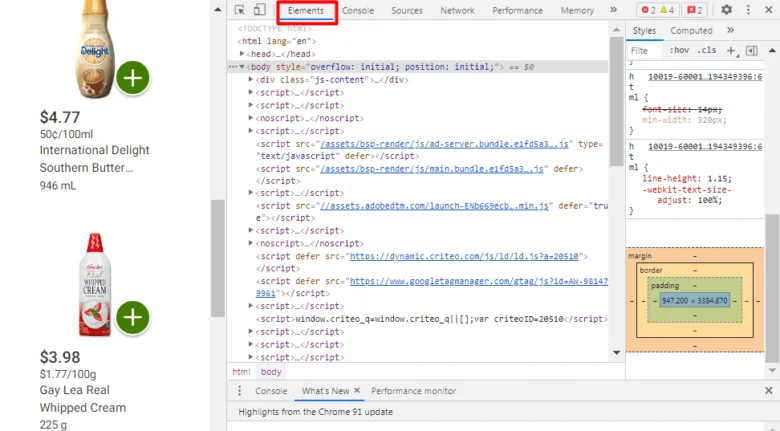780x431 pixels.
Task: Select the Computed pane tab
Action: coord(691,31)
